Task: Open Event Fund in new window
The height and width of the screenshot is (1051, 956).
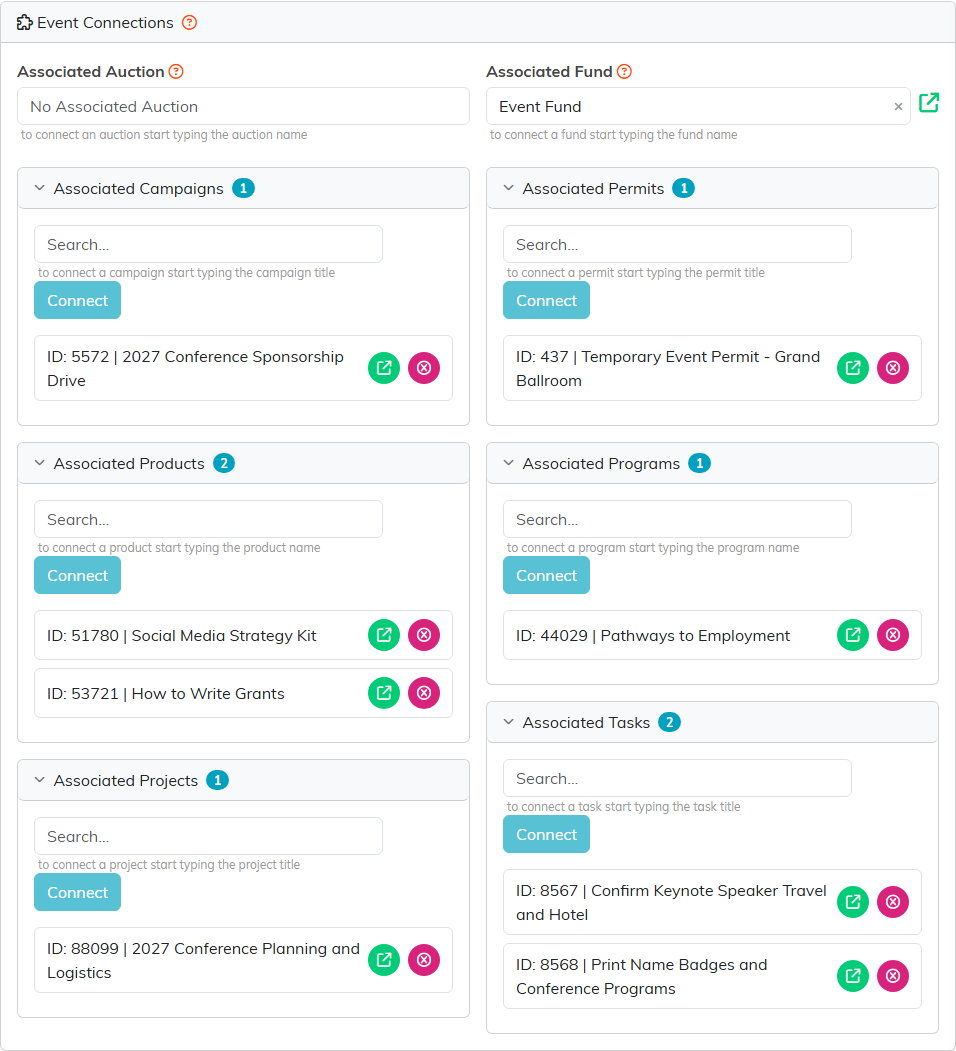Action: click(x=929, y=103)
